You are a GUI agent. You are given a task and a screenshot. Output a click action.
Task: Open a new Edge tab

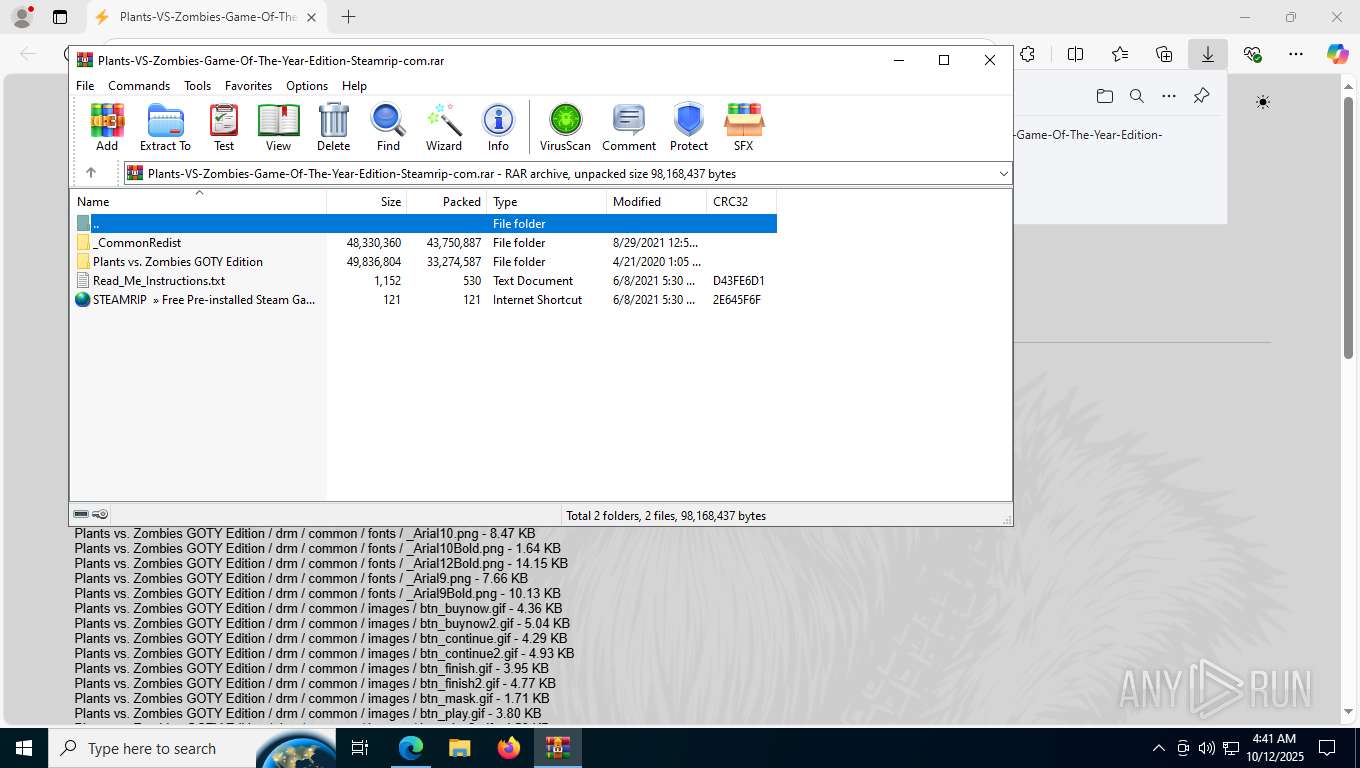(348, 17)
